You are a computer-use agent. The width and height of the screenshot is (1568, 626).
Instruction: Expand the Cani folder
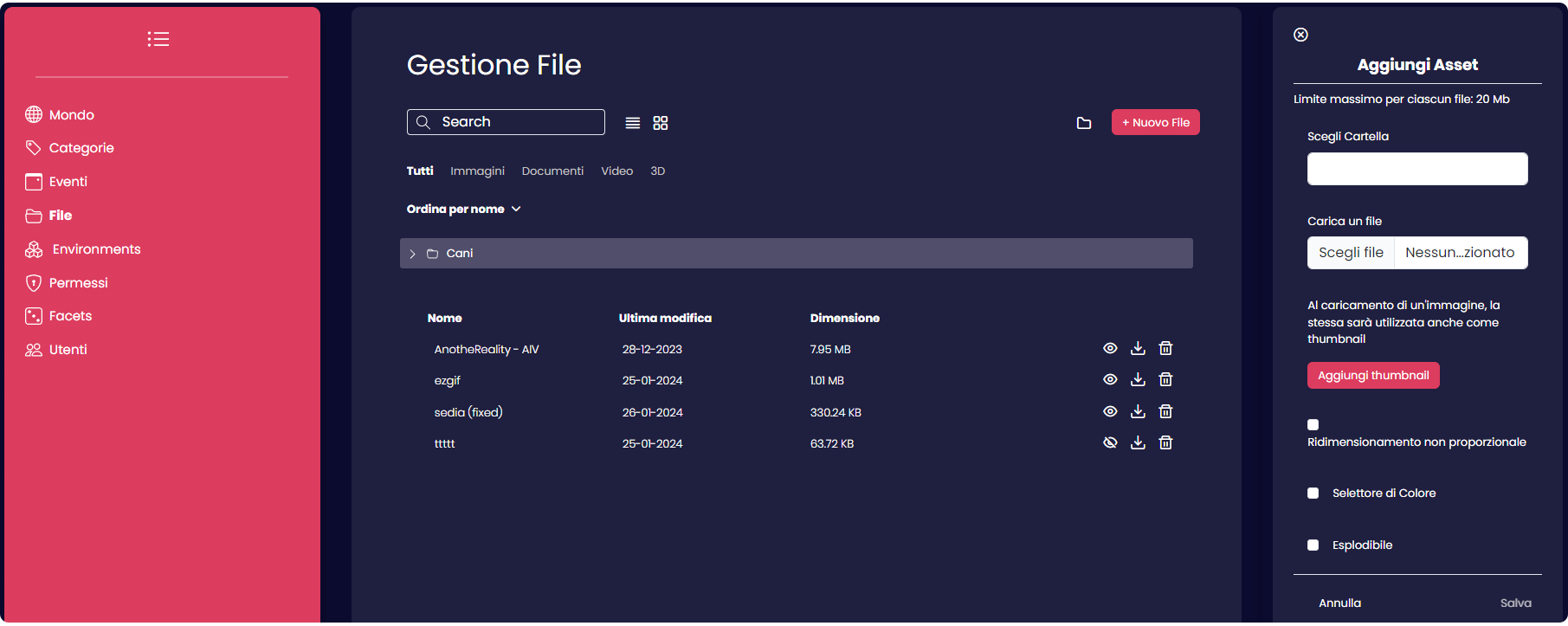coord(413,254)
